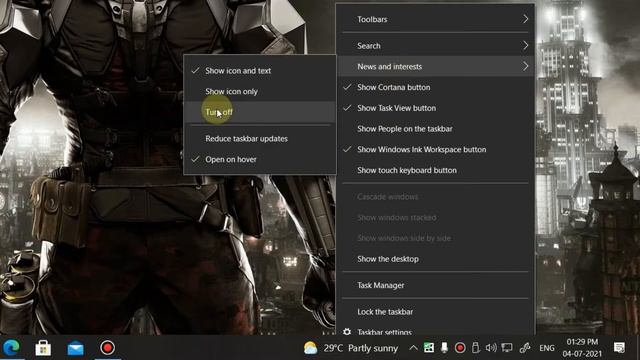640x360 pixels.
Task: Click greyed Show windows side by side
Action: click(435, 238)
